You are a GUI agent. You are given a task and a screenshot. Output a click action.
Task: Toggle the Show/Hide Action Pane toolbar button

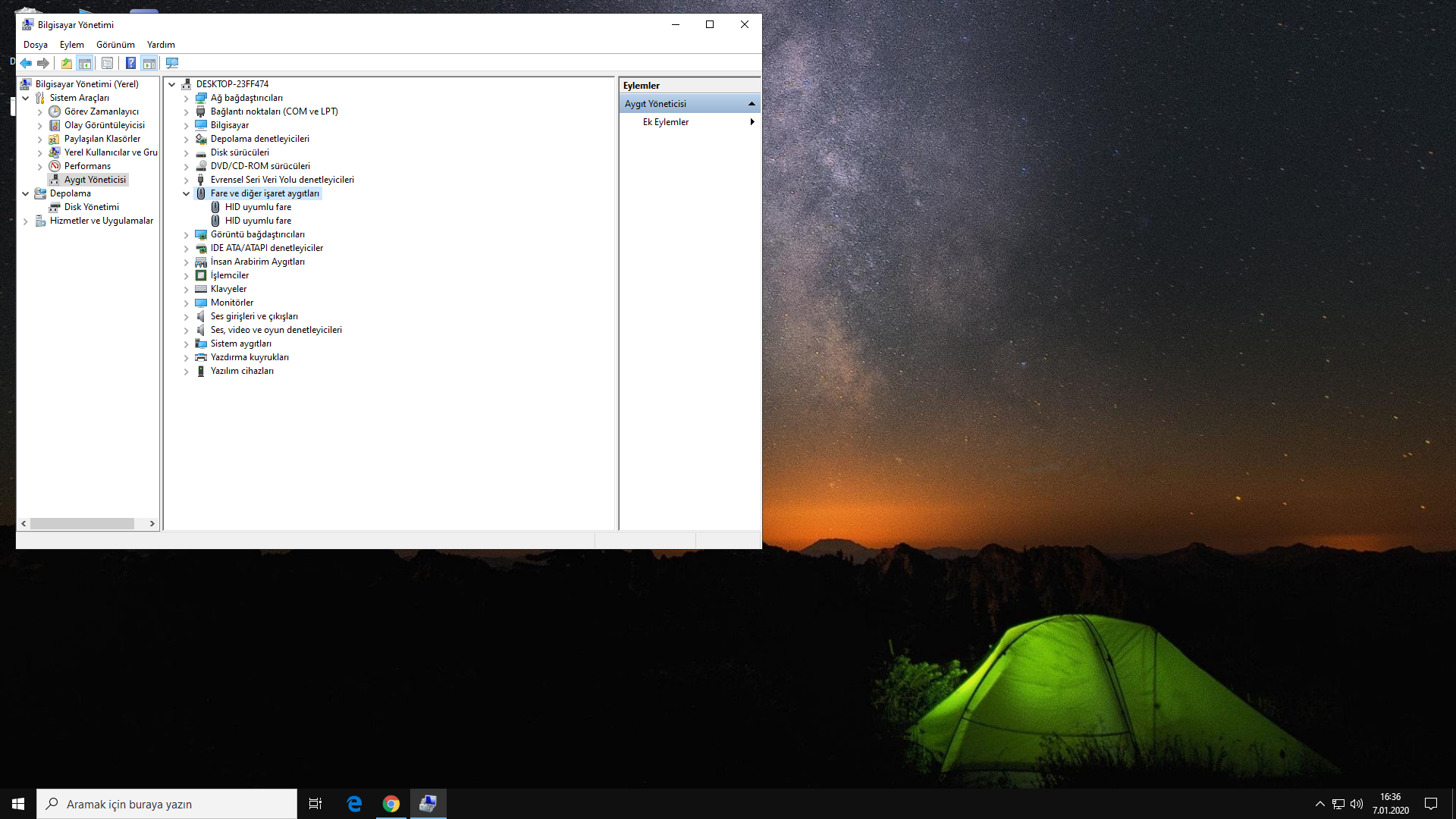tap(149, 63)
